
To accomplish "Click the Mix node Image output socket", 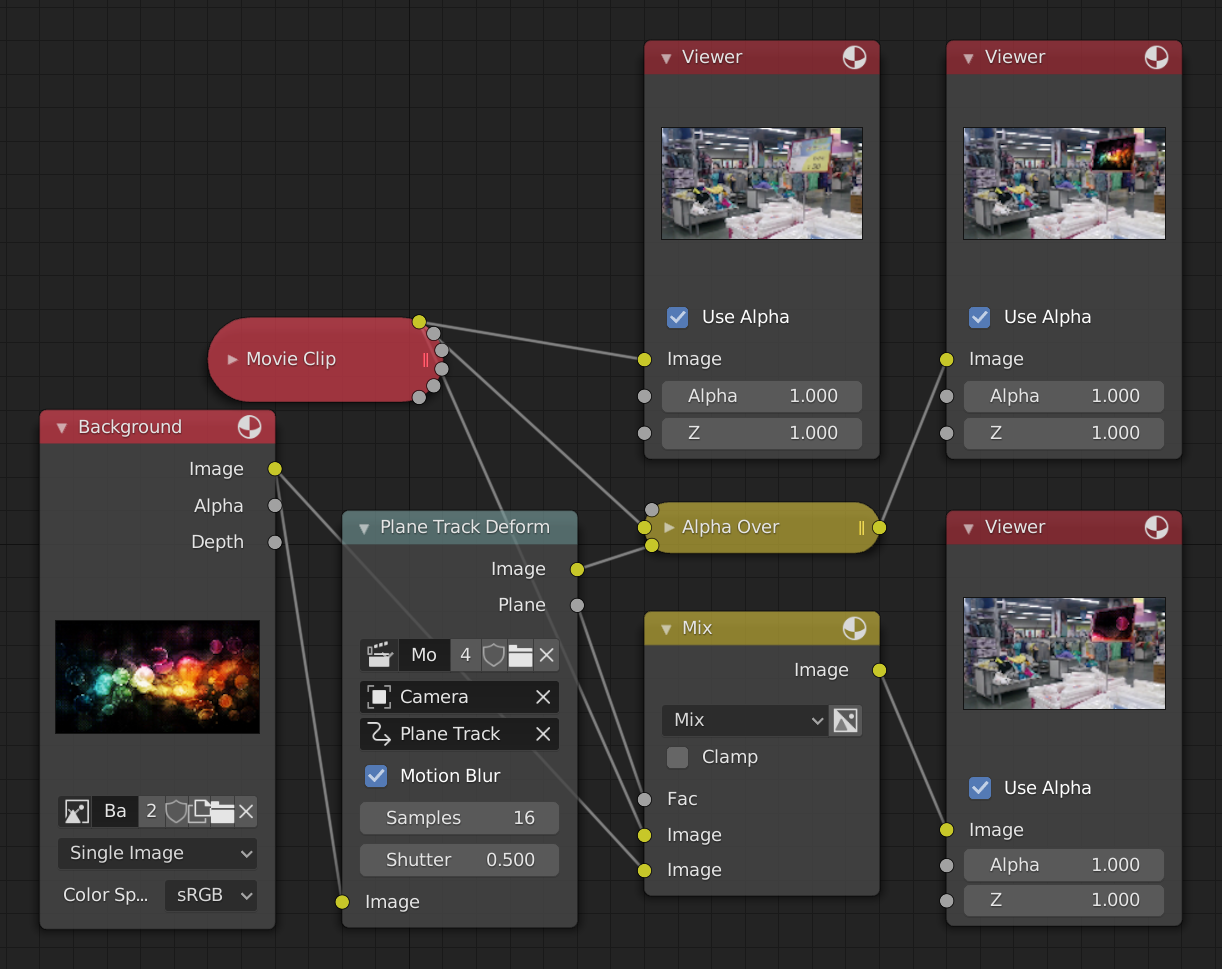I will tap(879, 670).
